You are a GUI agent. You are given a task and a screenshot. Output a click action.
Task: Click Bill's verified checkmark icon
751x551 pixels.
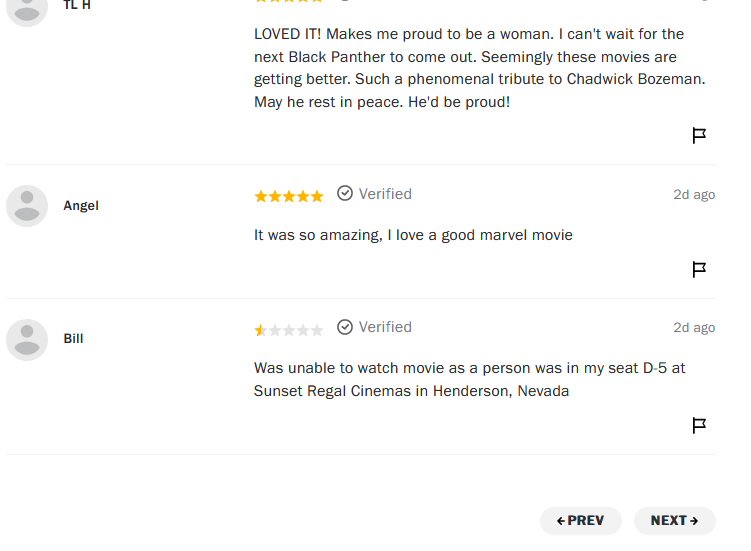(x=345, y=327)
